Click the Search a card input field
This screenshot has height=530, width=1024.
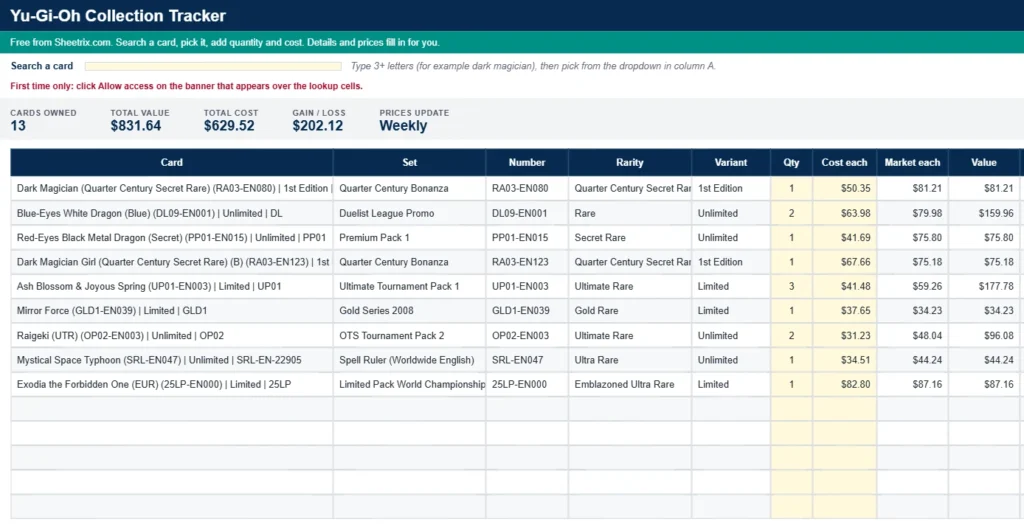[x=213, y=66]
